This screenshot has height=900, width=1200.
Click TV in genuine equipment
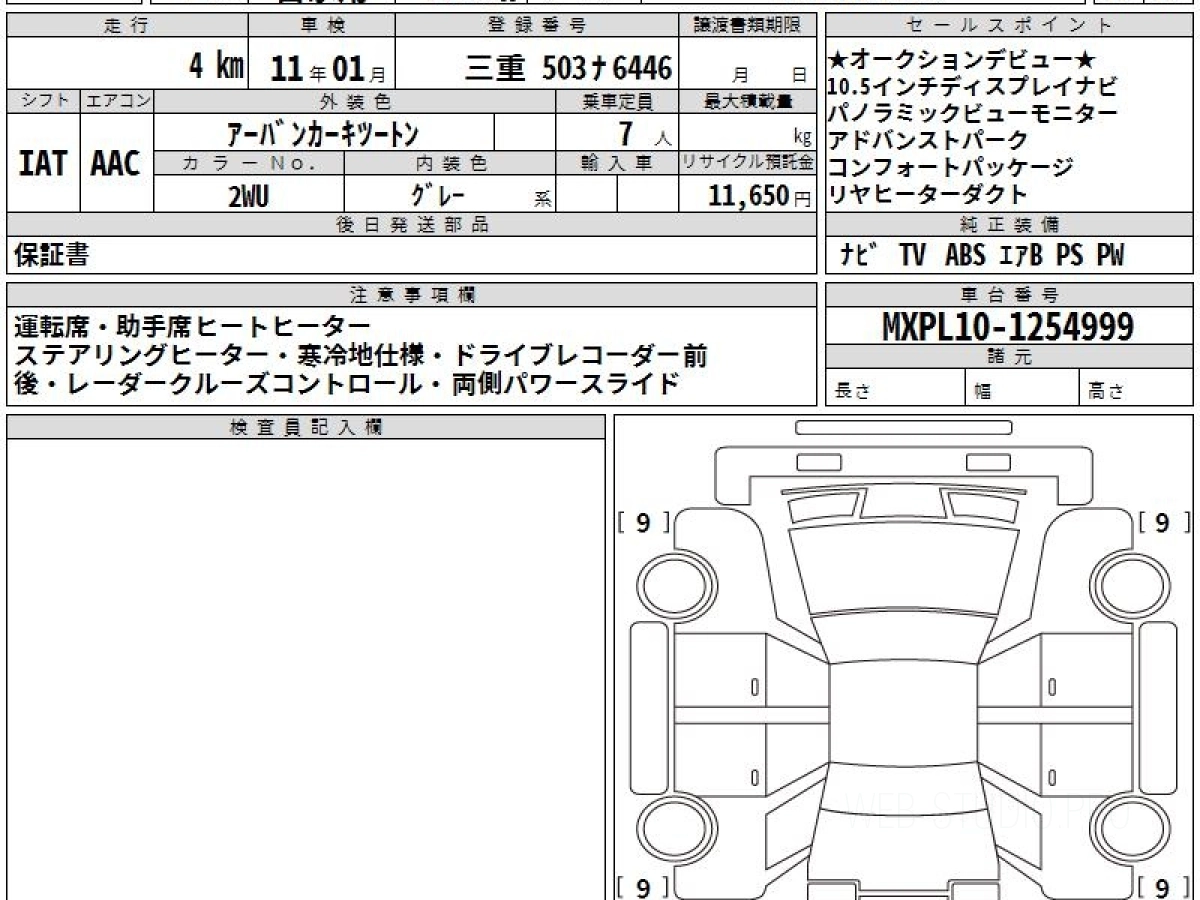[x=912, y=256]
